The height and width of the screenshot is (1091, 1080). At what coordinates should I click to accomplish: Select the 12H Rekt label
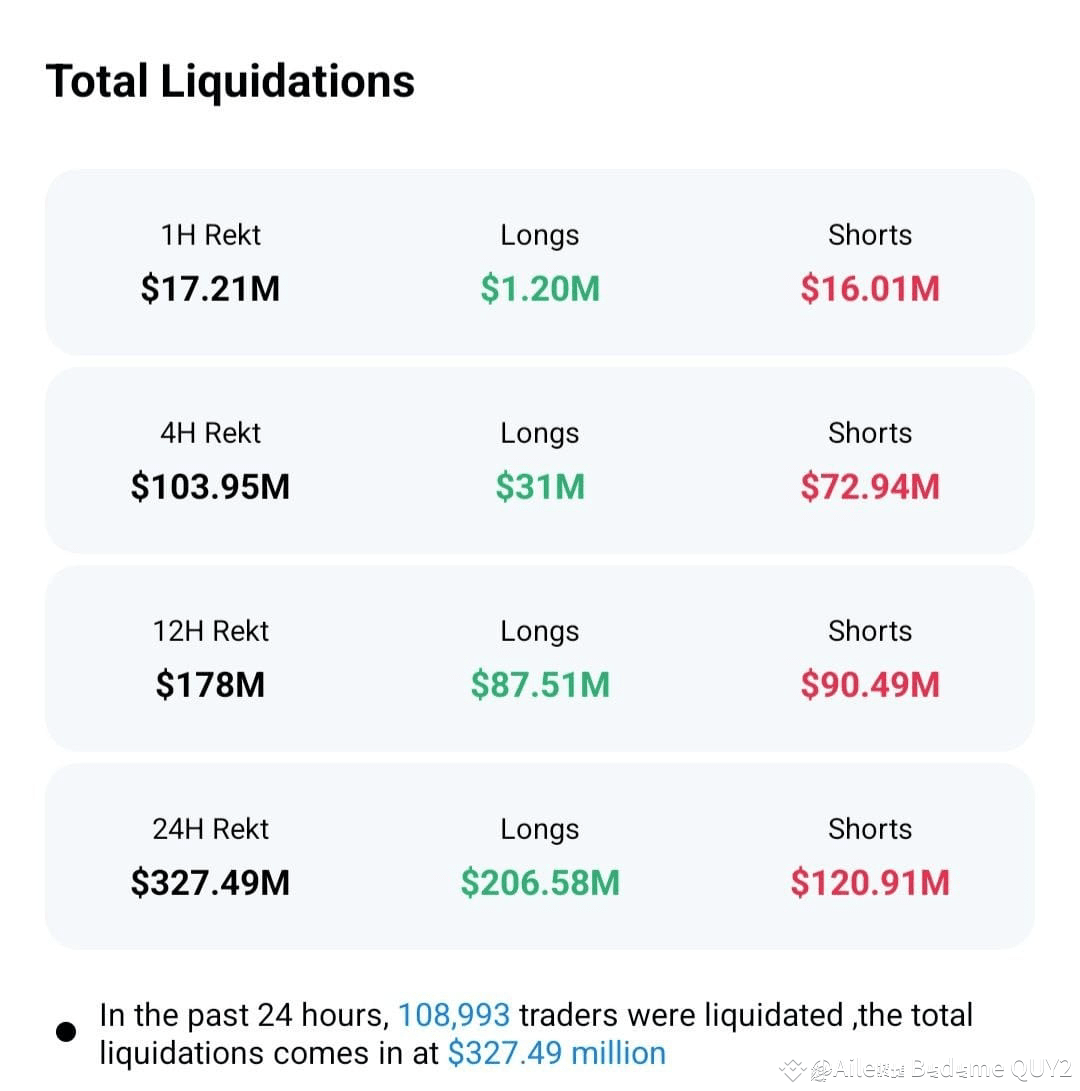pos(210,631)
